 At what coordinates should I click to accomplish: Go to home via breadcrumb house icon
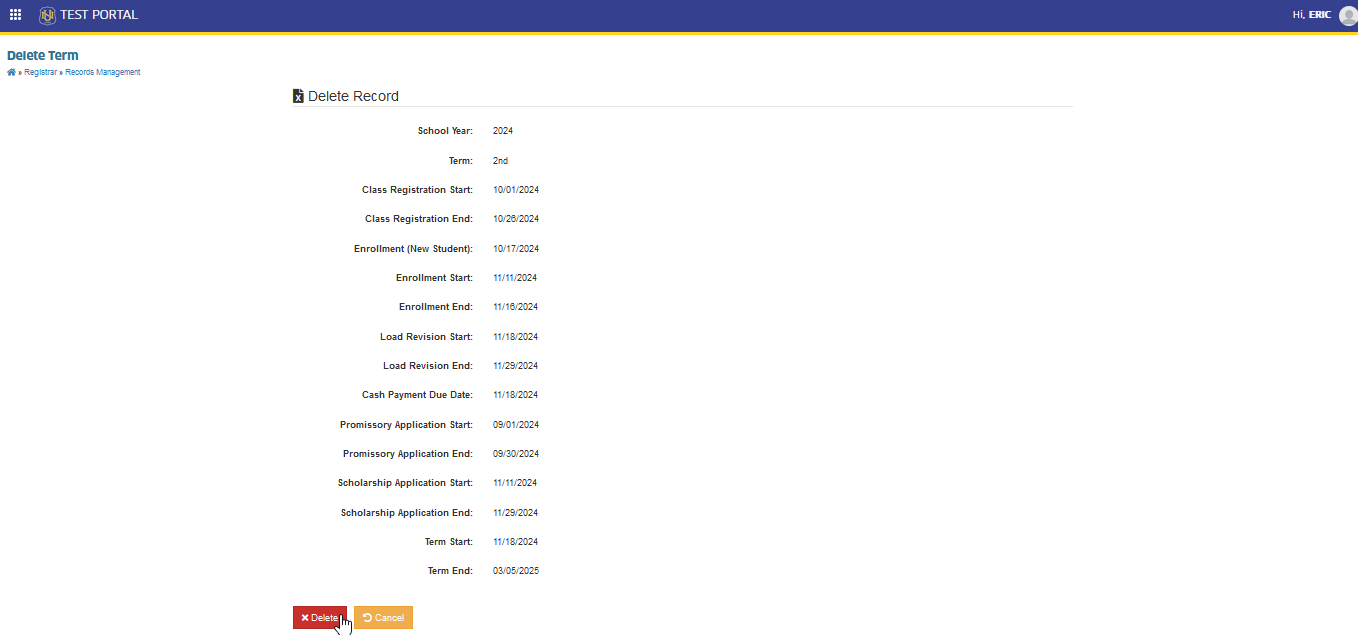click(11, 73)
